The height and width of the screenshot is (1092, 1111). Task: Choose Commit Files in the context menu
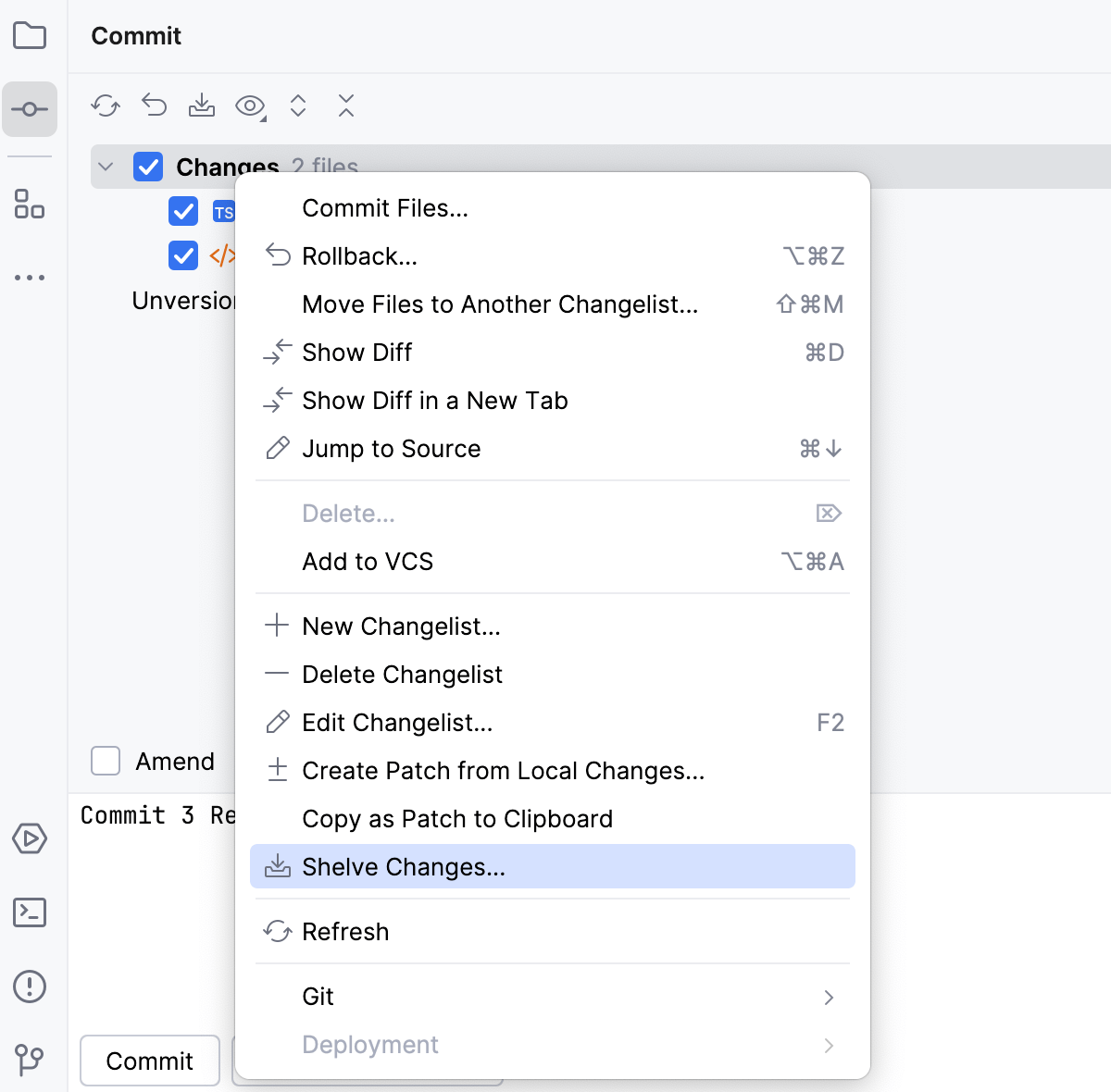tap(385, 207)
